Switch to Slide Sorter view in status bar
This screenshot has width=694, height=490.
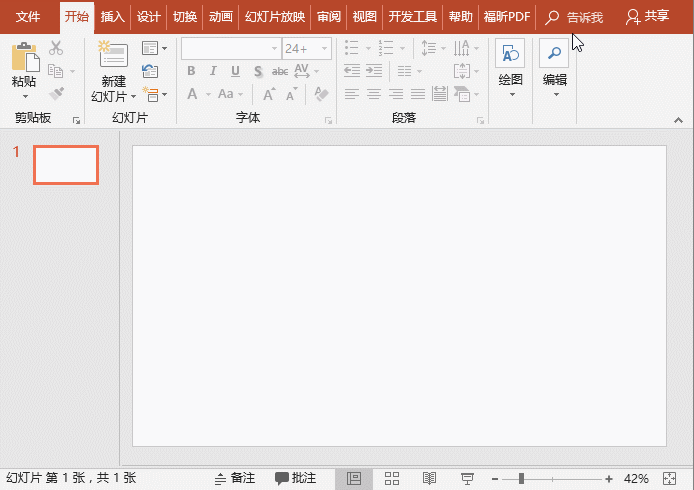392,479
